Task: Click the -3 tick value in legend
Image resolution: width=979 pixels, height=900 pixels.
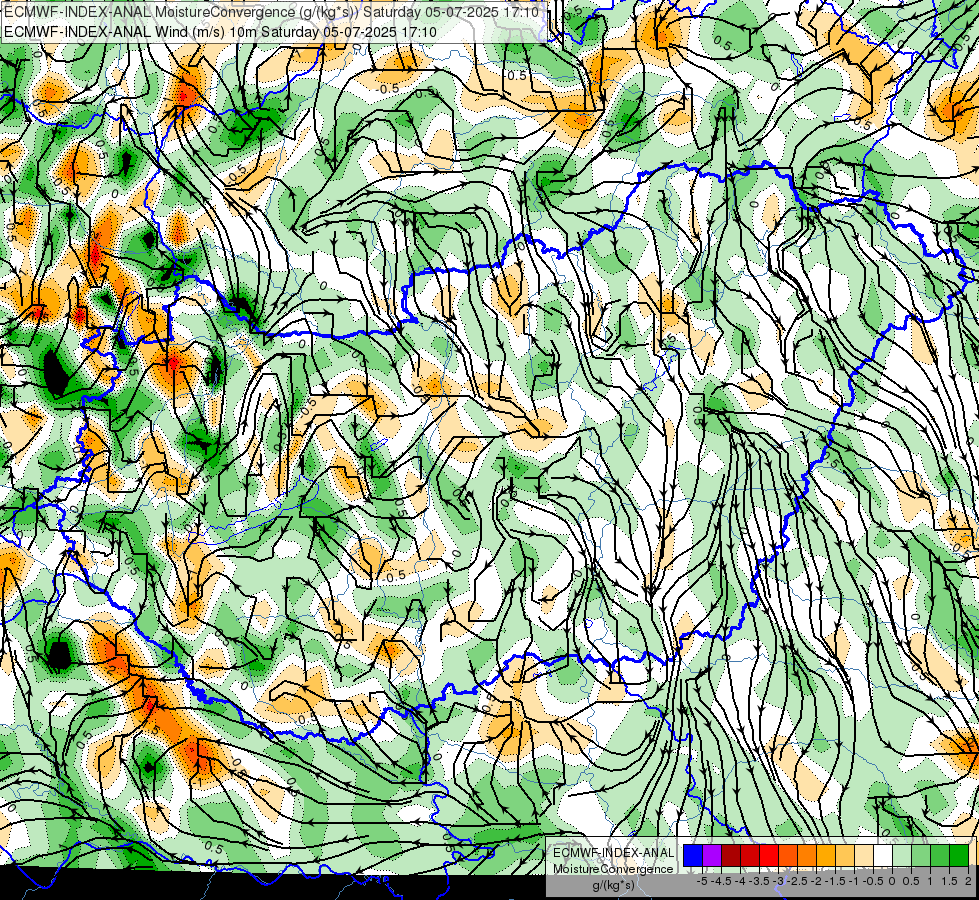Action: pos(779,881)
